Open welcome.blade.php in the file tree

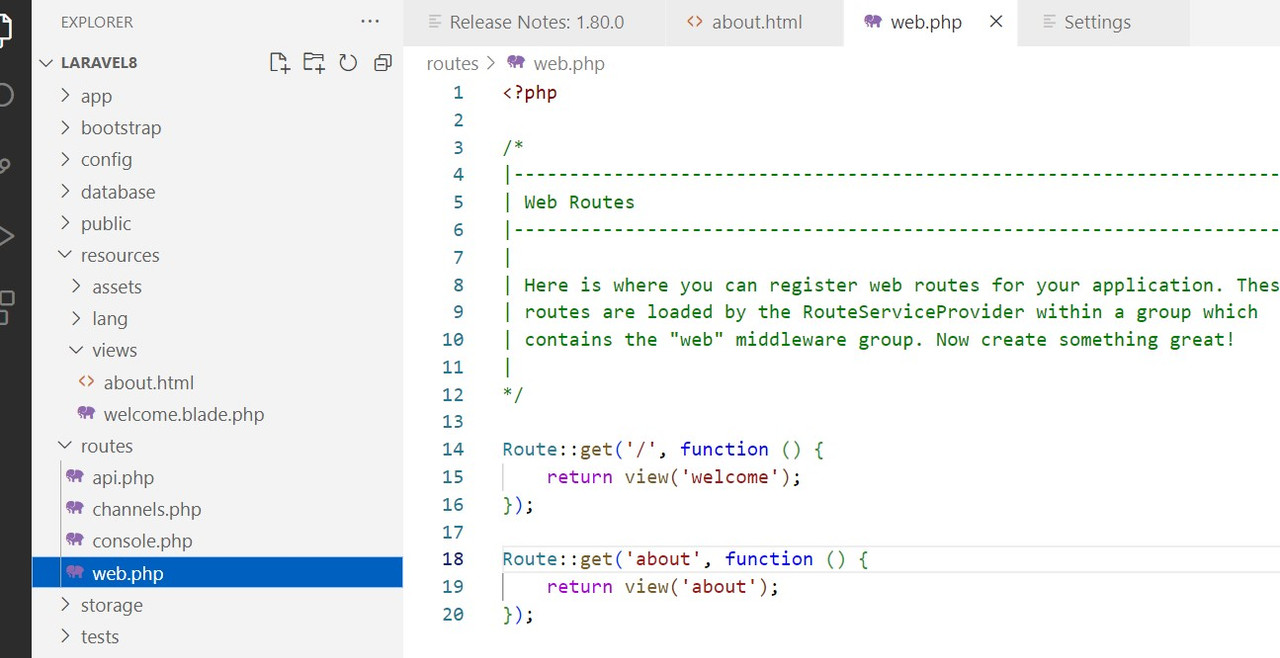point(184,414)
